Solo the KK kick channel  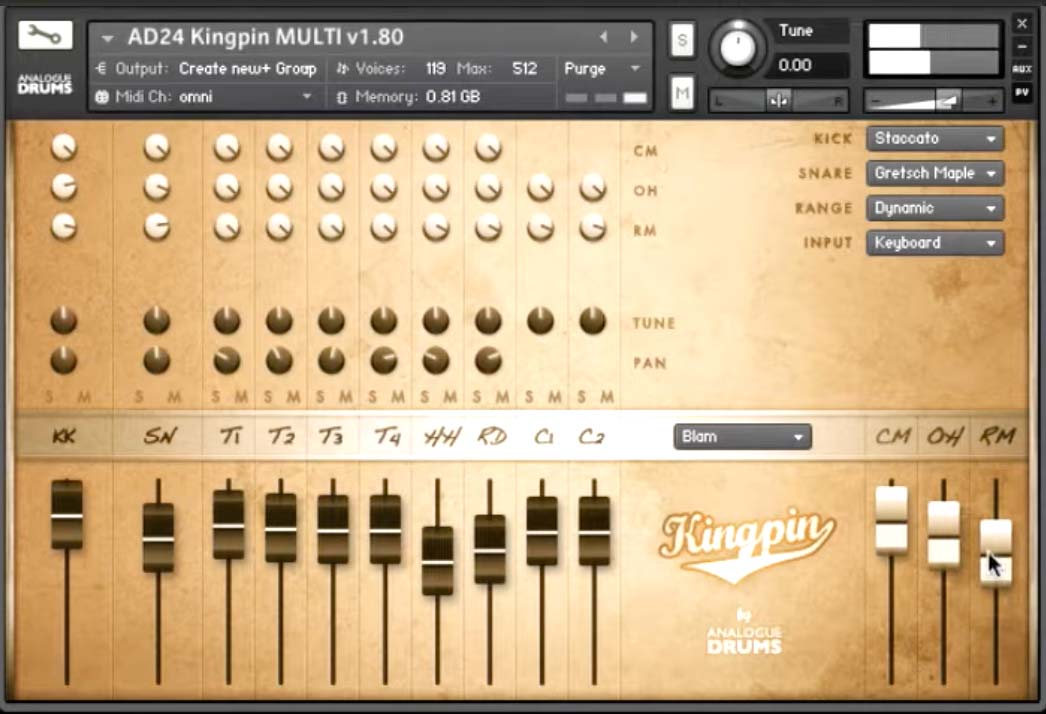49,397
